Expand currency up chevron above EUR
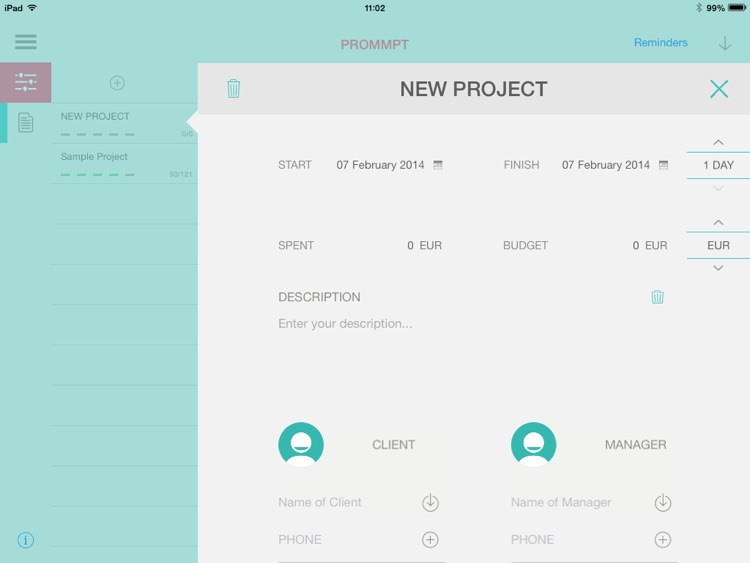Viewport: 750px width, 563px height. click(718, 222)
